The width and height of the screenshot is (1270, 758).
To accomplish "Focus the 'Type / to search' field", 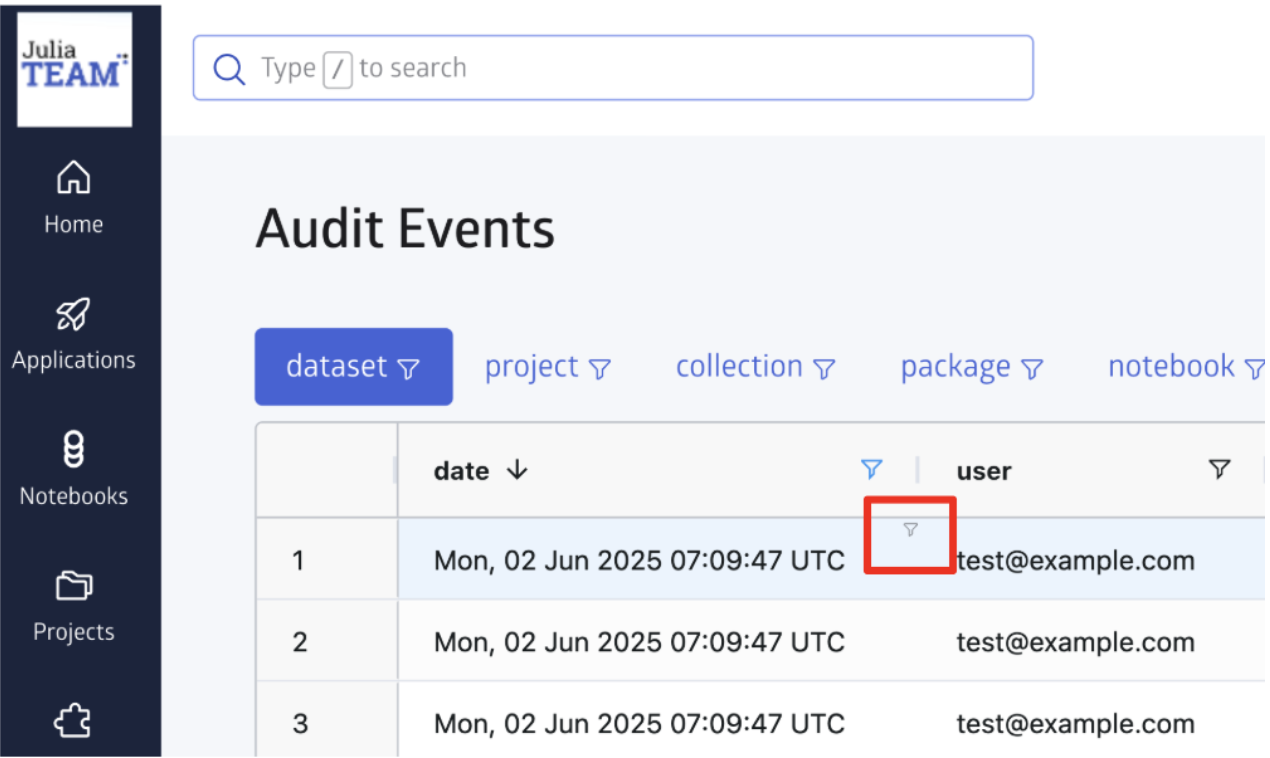I will pyautogui.click(x=640, y=68).
